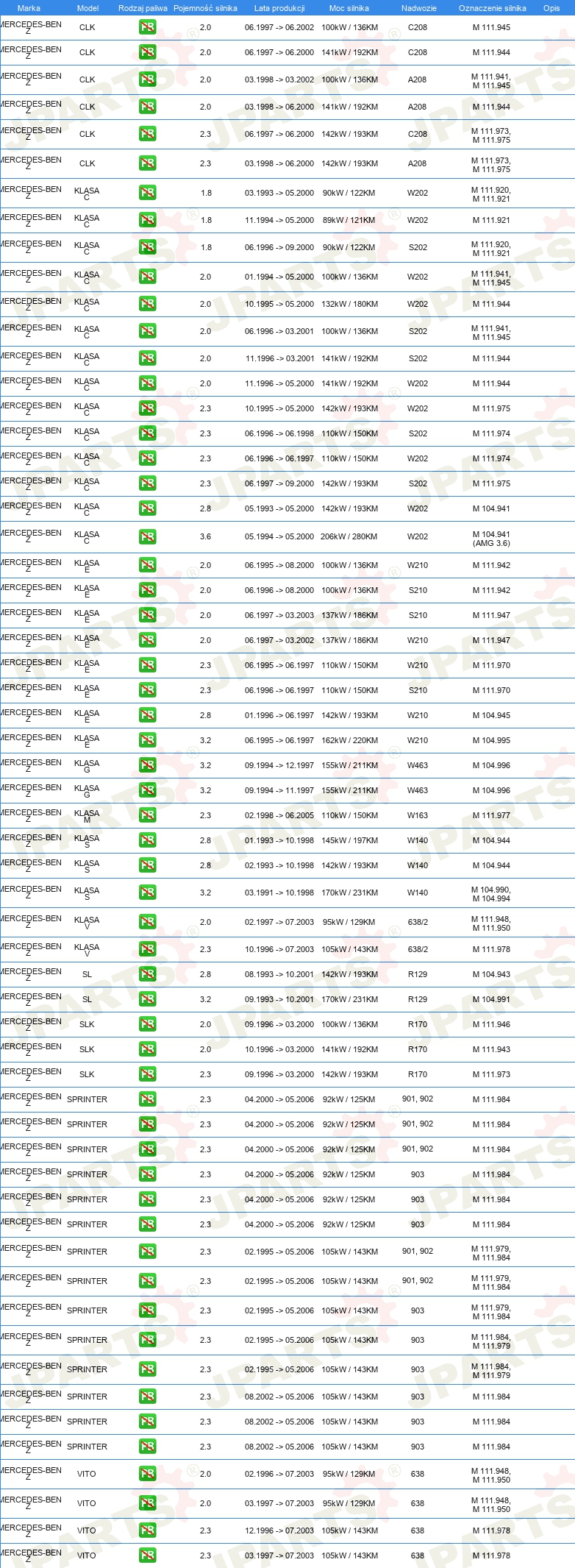Click the 'M 111.977' engine code
This screenshot has width=575, height=1568.
pos(491,815)
